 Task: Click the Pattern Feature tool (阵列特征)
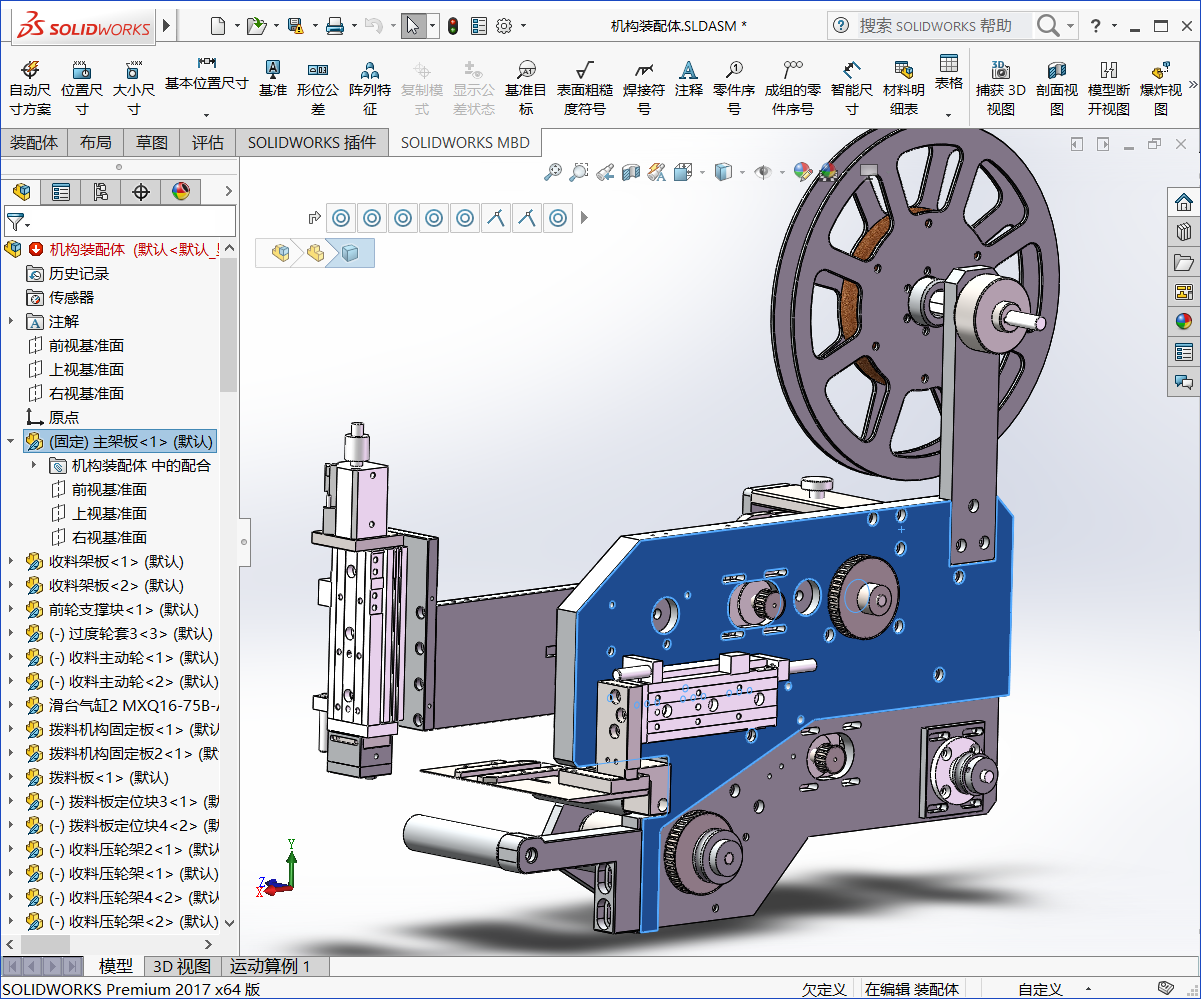coord(370,87)
